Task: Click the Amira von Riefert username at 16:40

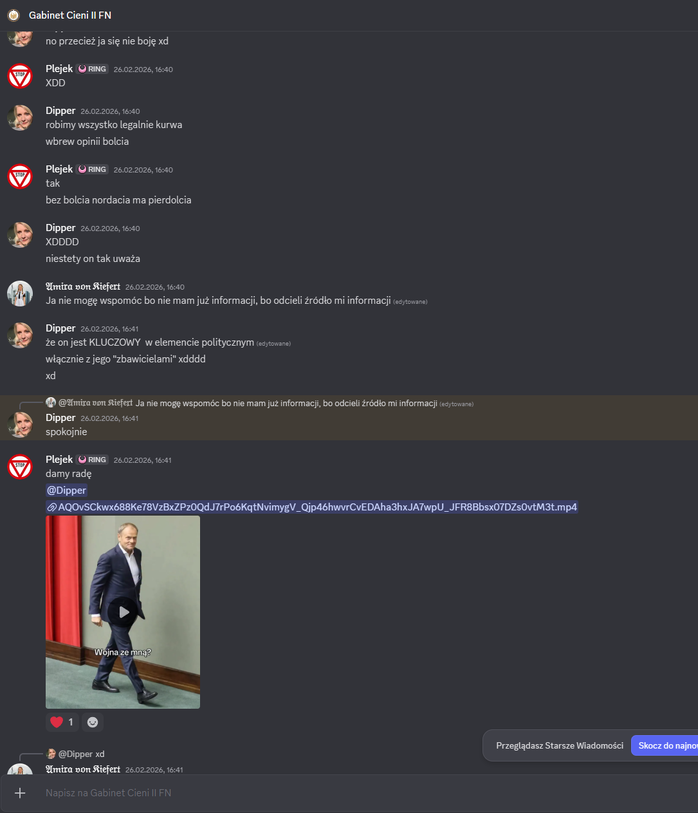Action: (x=83, y=286)
